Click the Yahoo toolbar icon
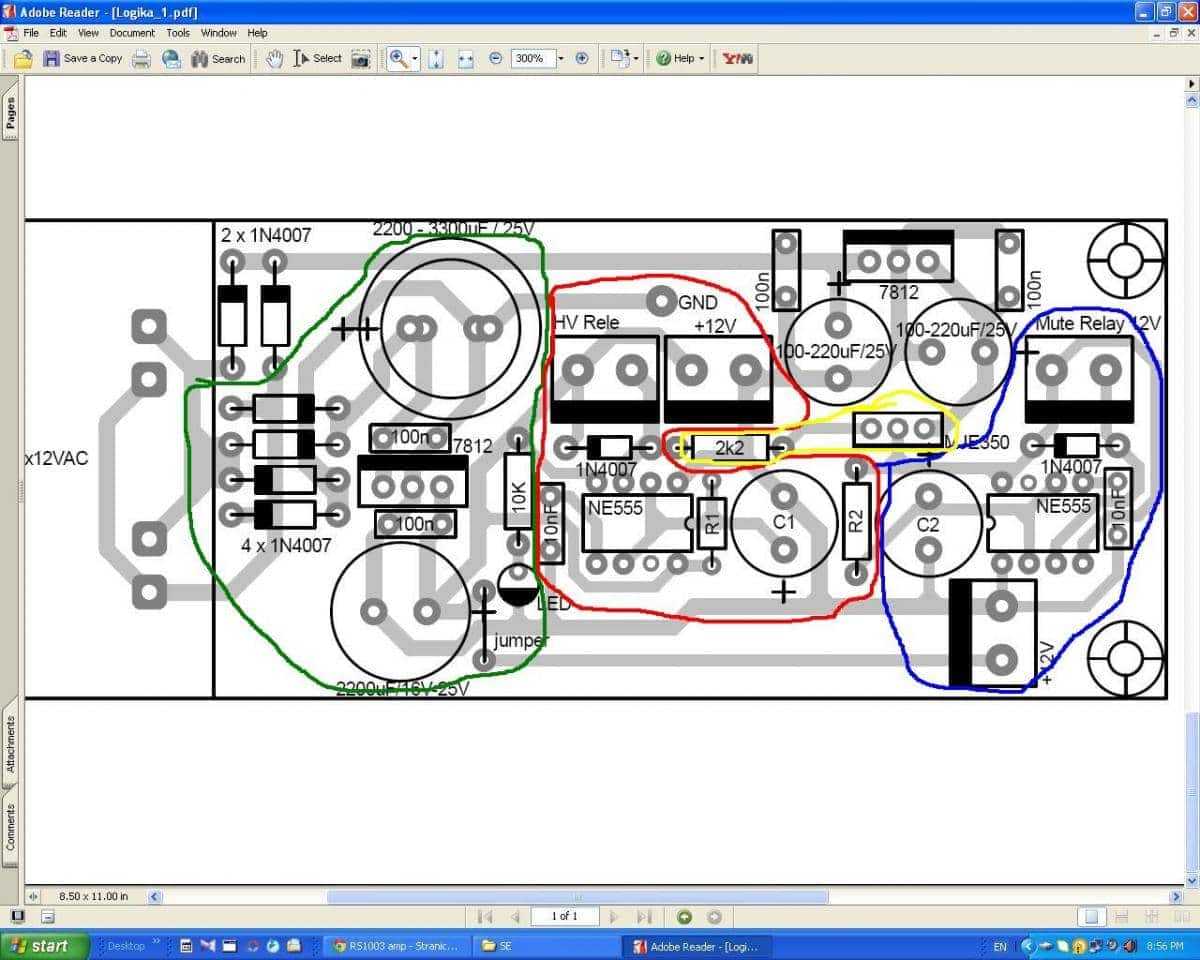Viewport: 1200px width, 960px height. (x=738, y=59)
